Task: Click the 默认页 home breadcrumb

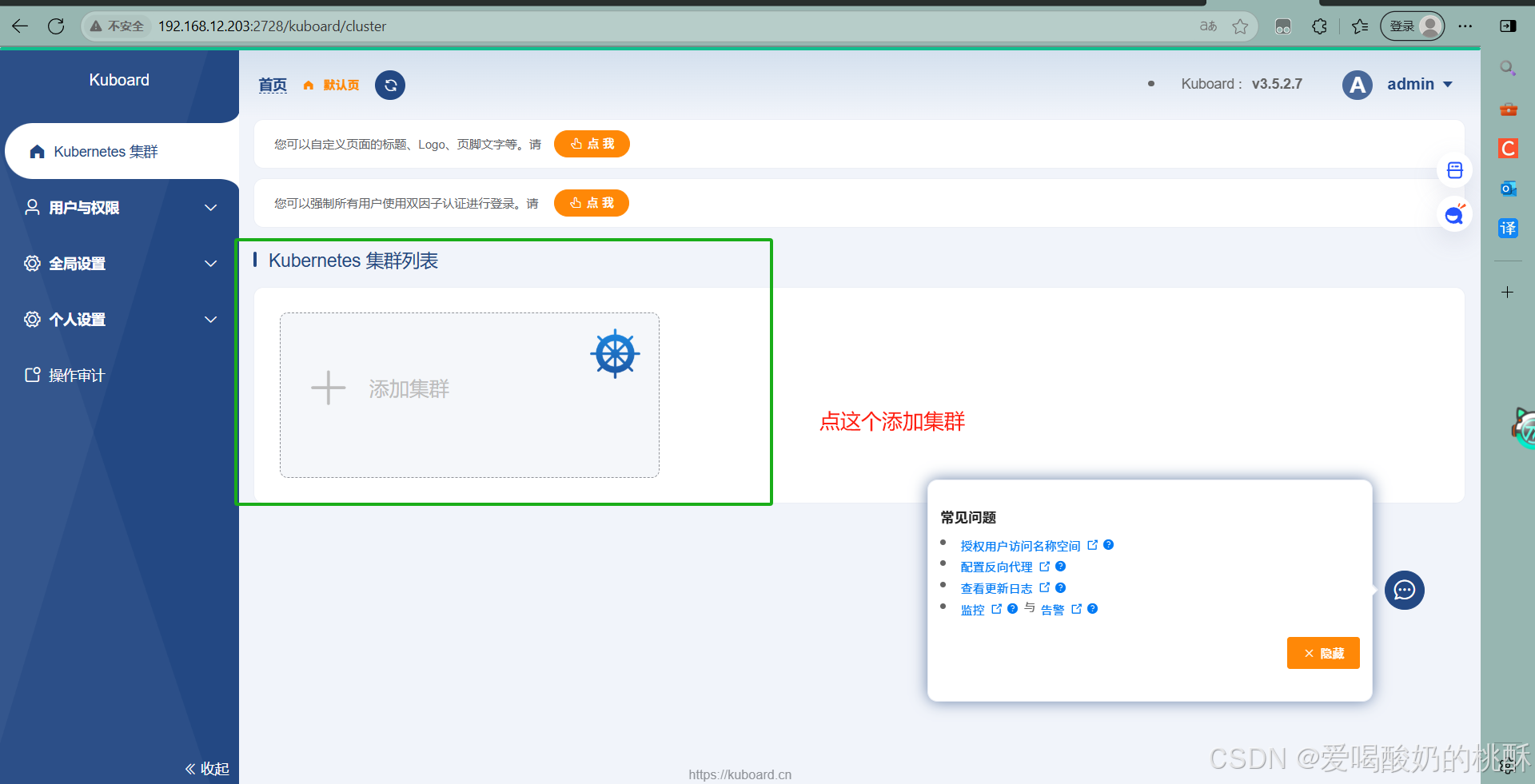Action: pos(332,85)
